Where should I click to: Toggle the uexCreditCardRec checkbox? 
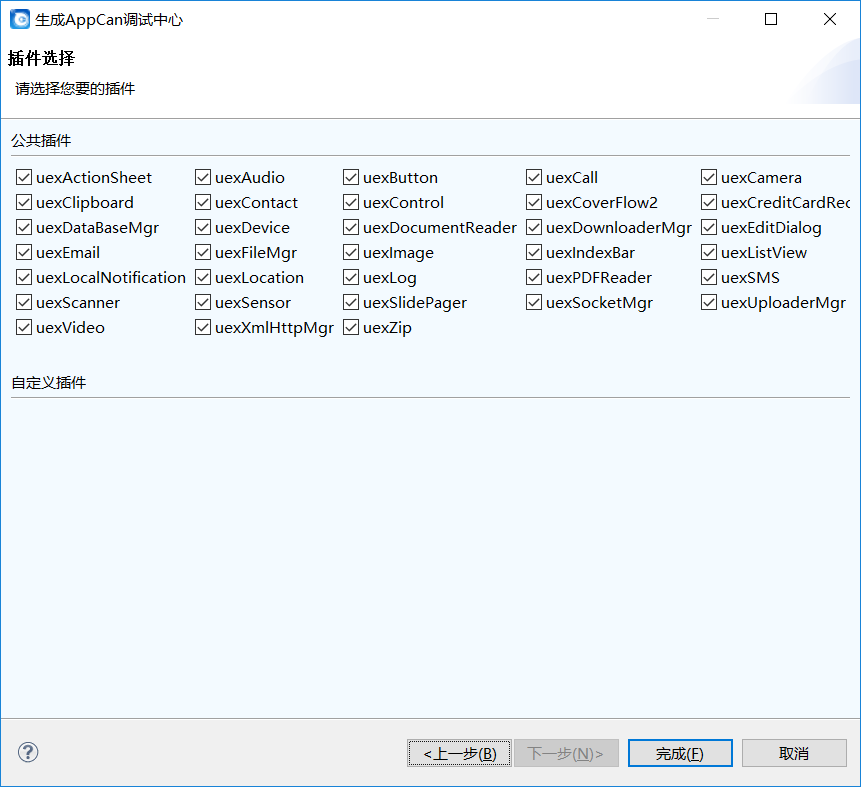pyautogui.click(x=709, y=202)
